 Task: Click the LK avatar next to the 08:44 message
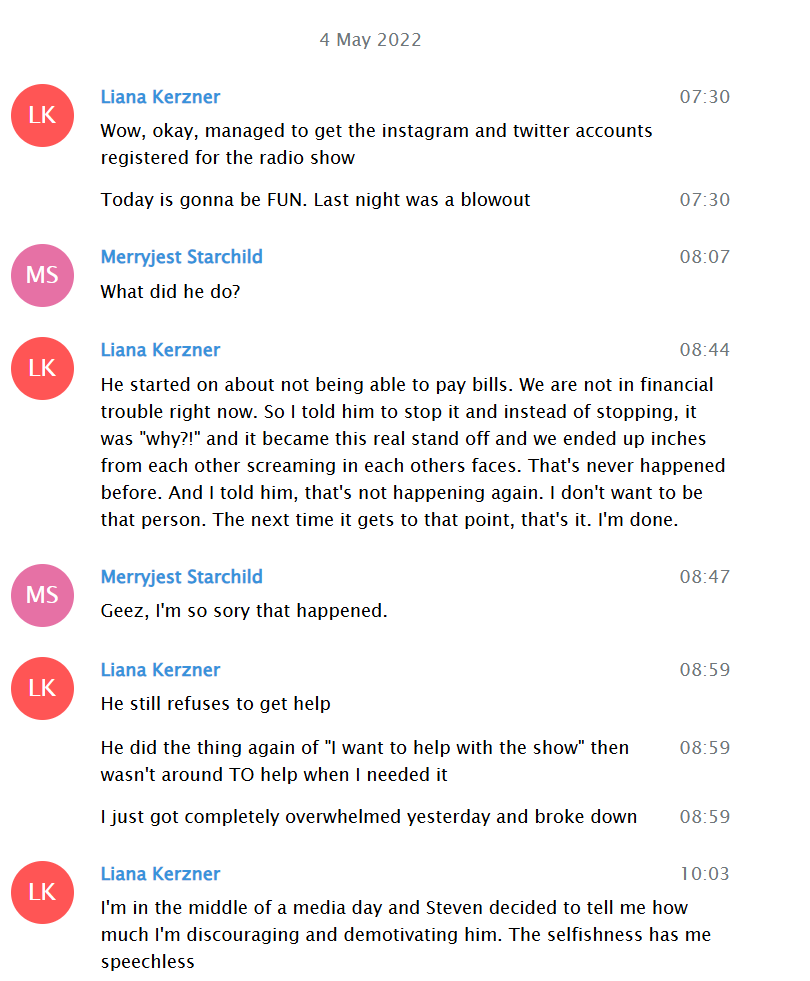click(43, 369)
